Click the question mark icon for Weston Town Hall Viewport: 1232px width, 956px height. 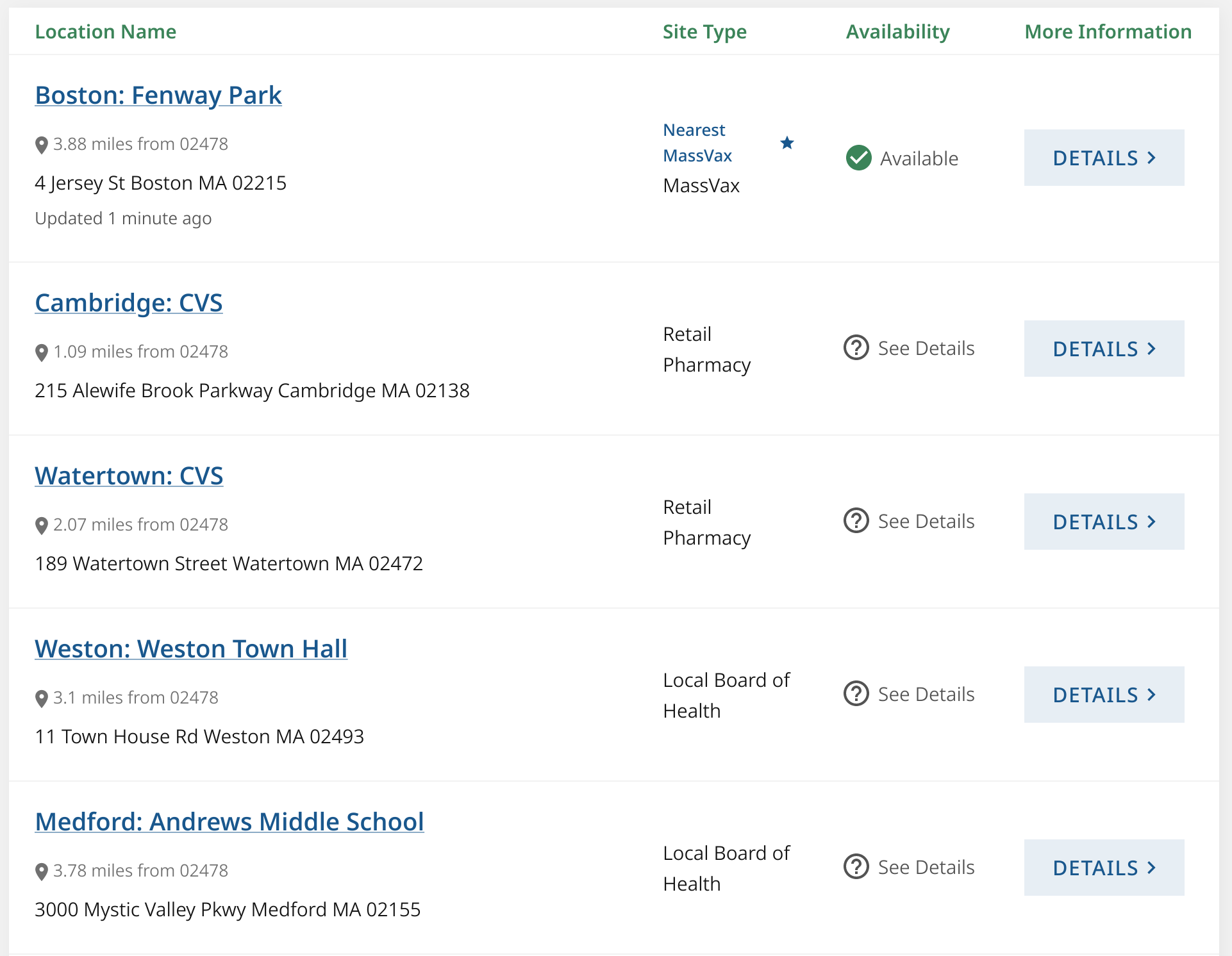tap(856, 694)
